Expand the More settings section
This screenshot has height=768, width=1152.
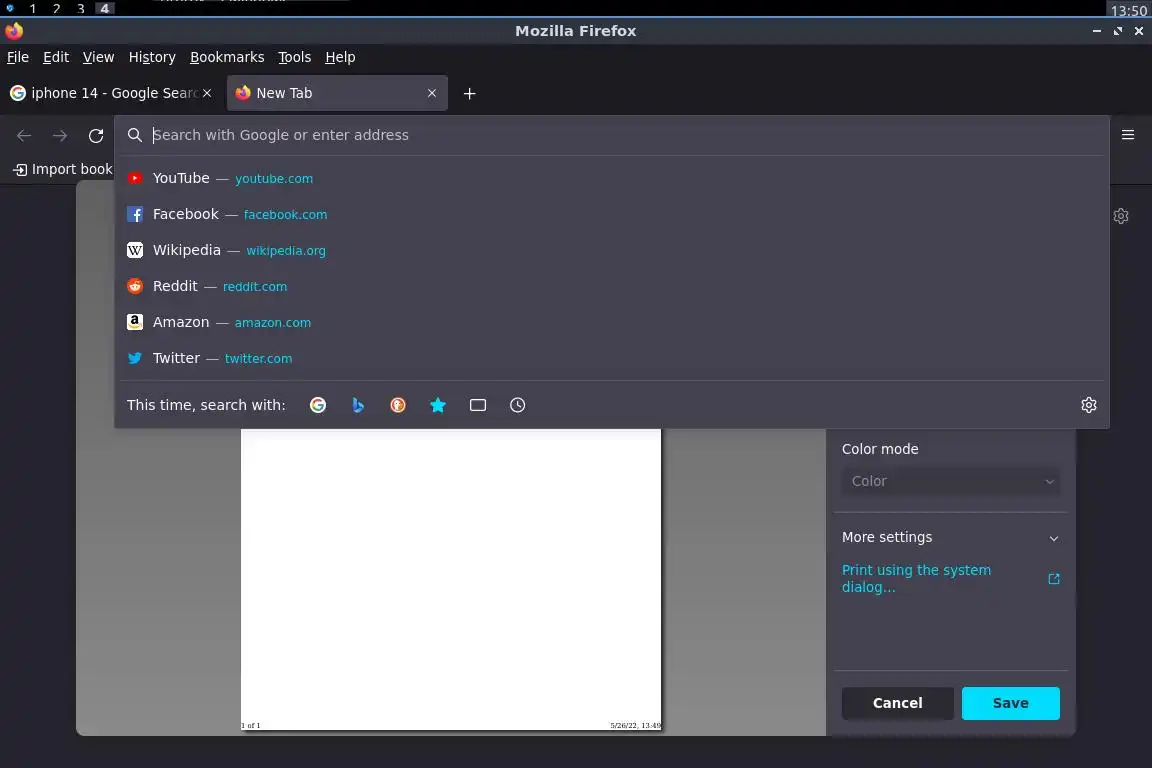coord(951,537)
